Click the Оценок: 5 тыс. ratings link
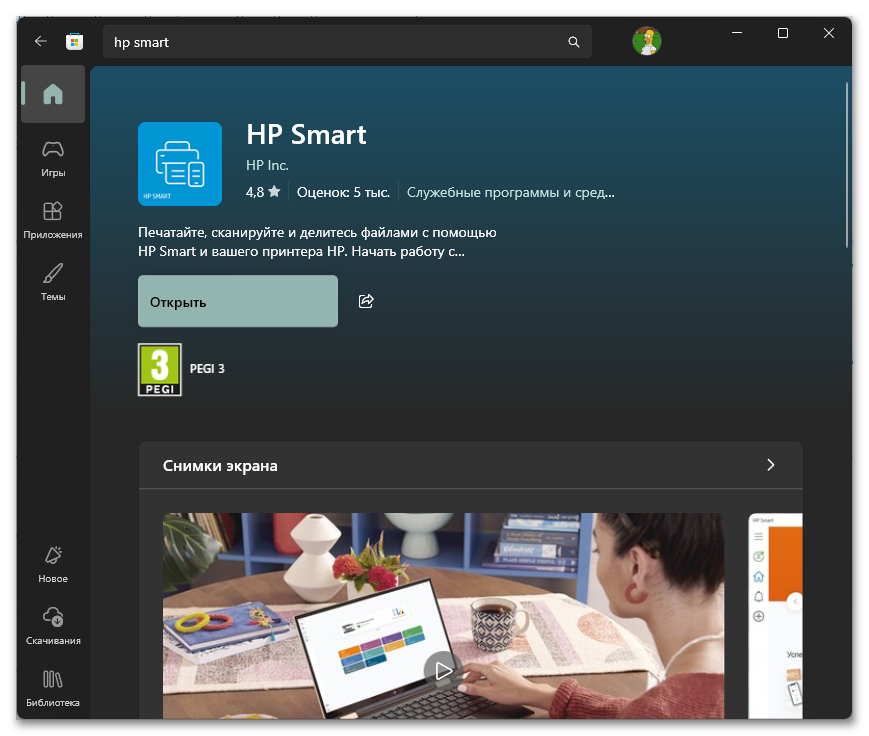Screen dimensions: 869x736 coord(344,192)
